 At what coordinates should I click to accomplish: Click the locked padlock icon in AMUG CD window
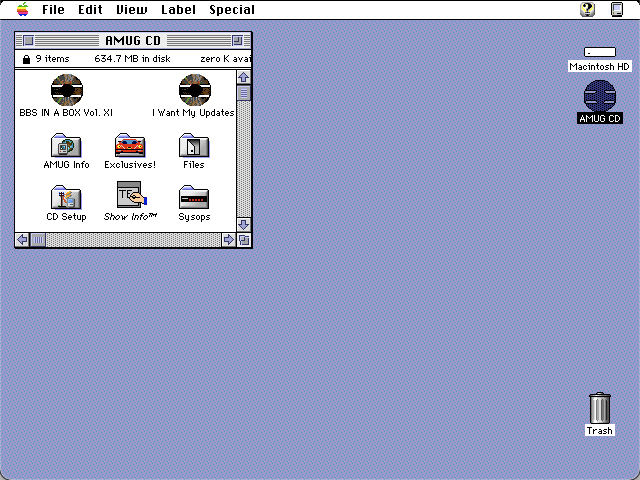tap(27, 59)
